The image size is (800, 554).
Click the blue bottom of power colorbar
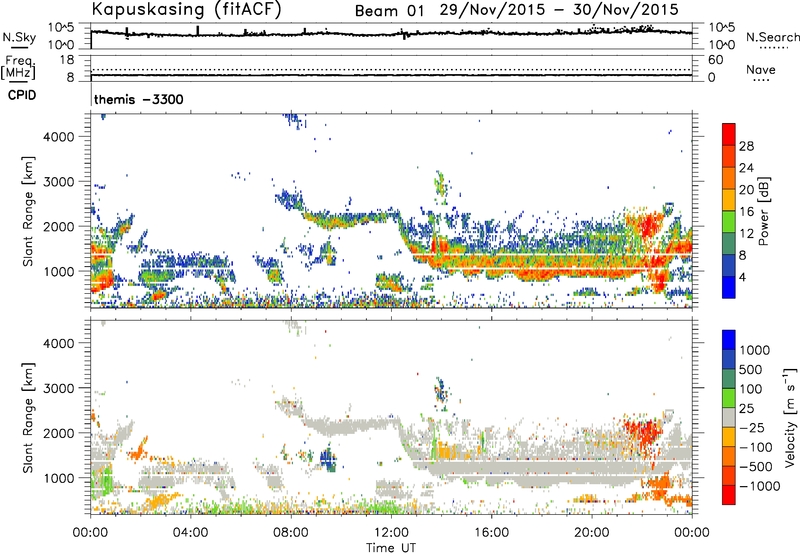click(729, 287)
